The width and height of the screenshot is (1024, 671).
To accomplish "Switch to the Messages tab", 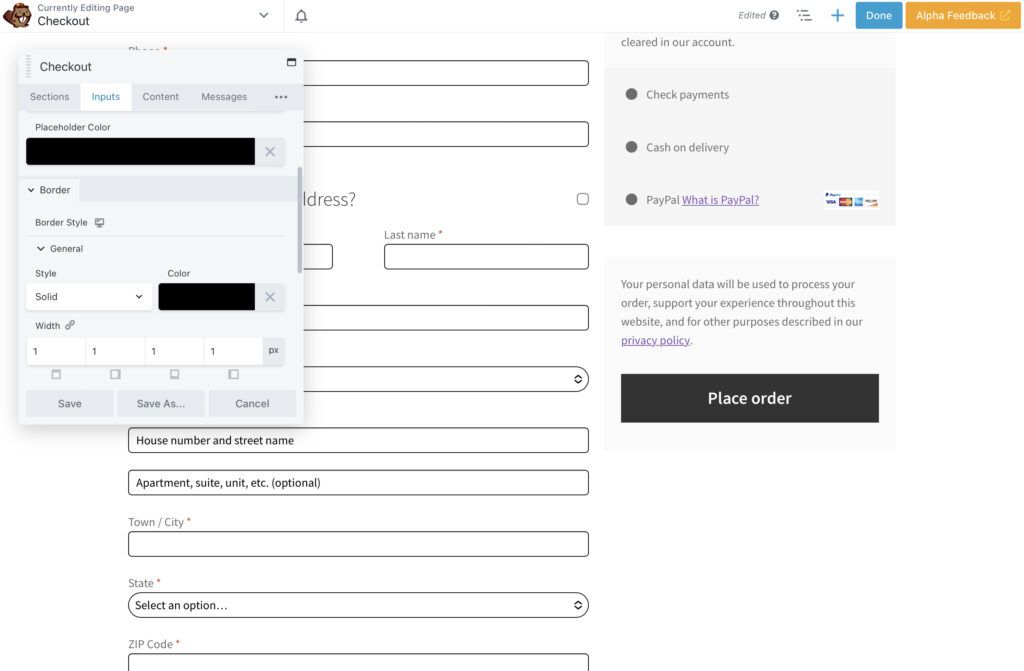I will [224, 97].
